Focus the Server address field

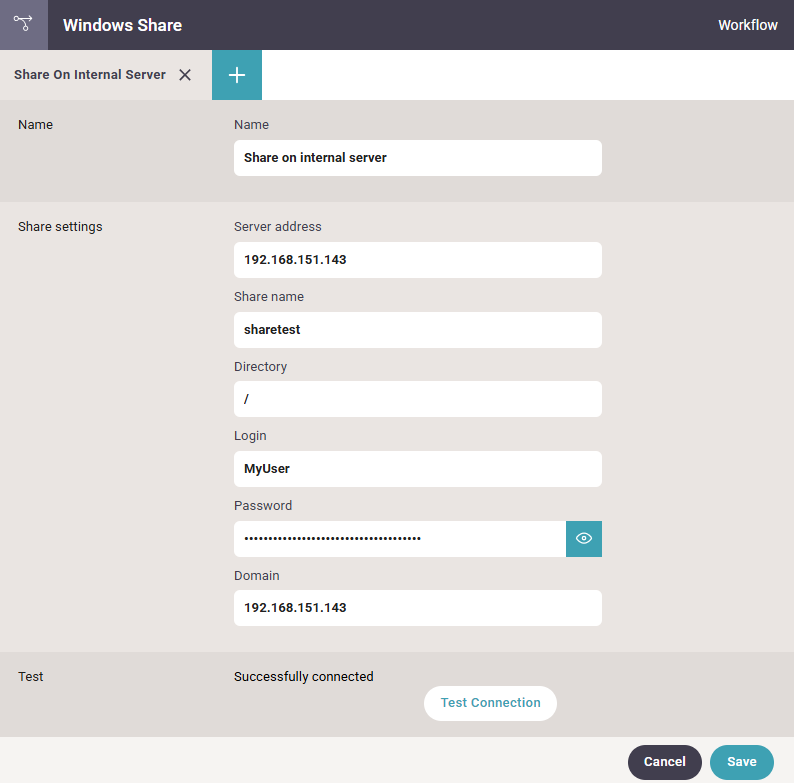tap(417, 260)
